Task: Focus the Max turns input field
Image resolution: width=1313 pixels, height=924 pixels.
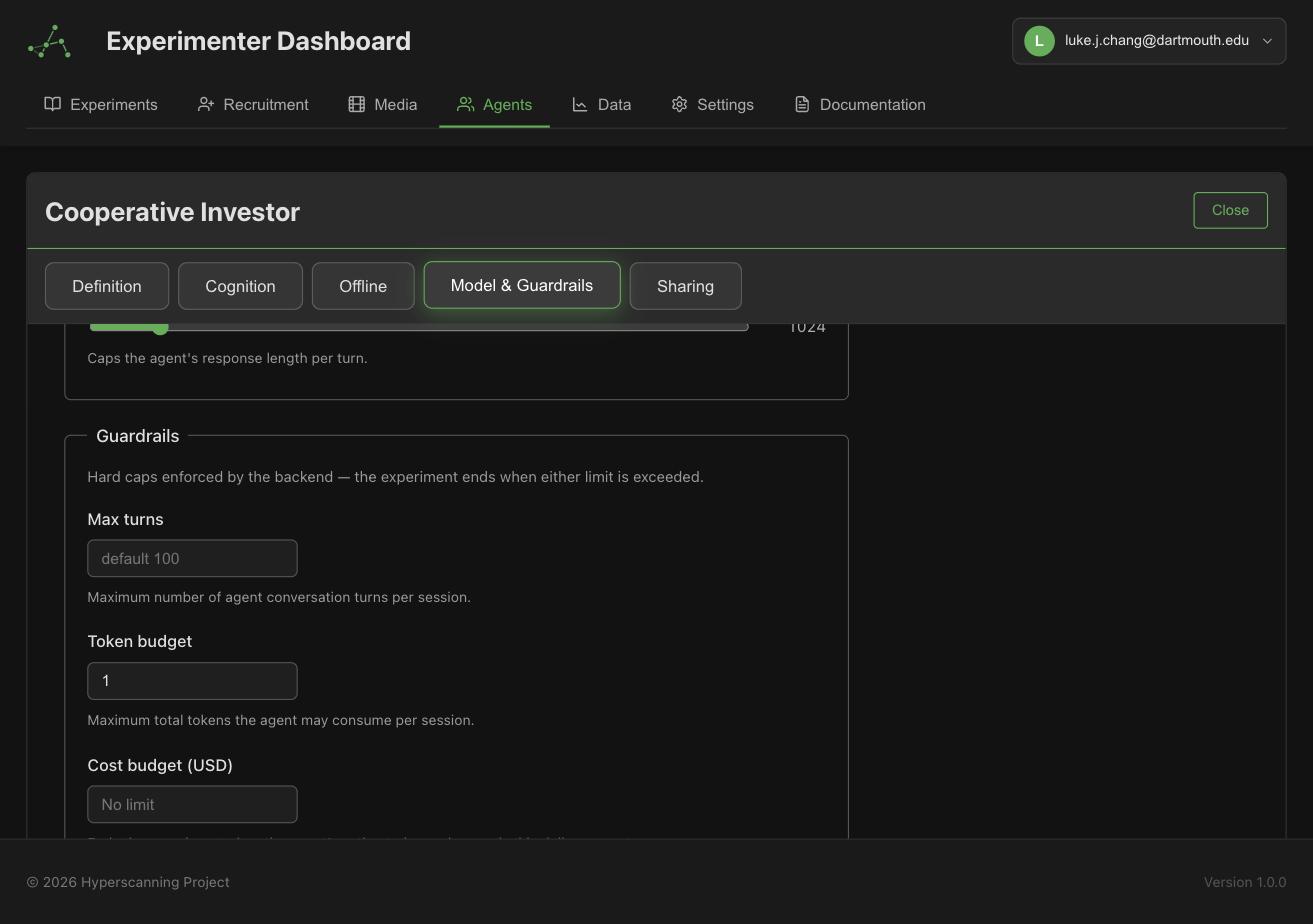Action: [x=192, y=558]
